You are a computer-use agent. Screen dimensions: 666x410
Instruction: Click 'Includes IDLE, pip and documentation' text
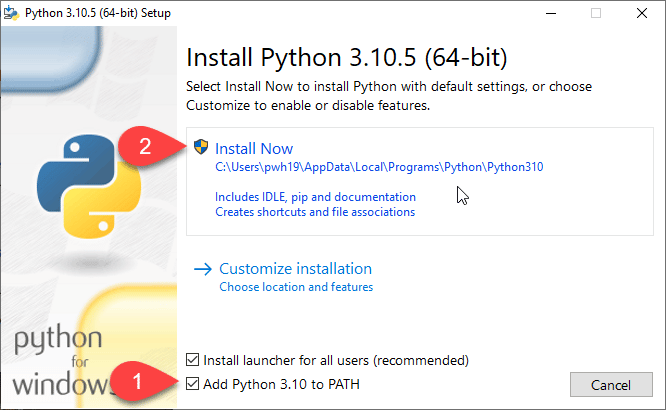coord(315,197)
